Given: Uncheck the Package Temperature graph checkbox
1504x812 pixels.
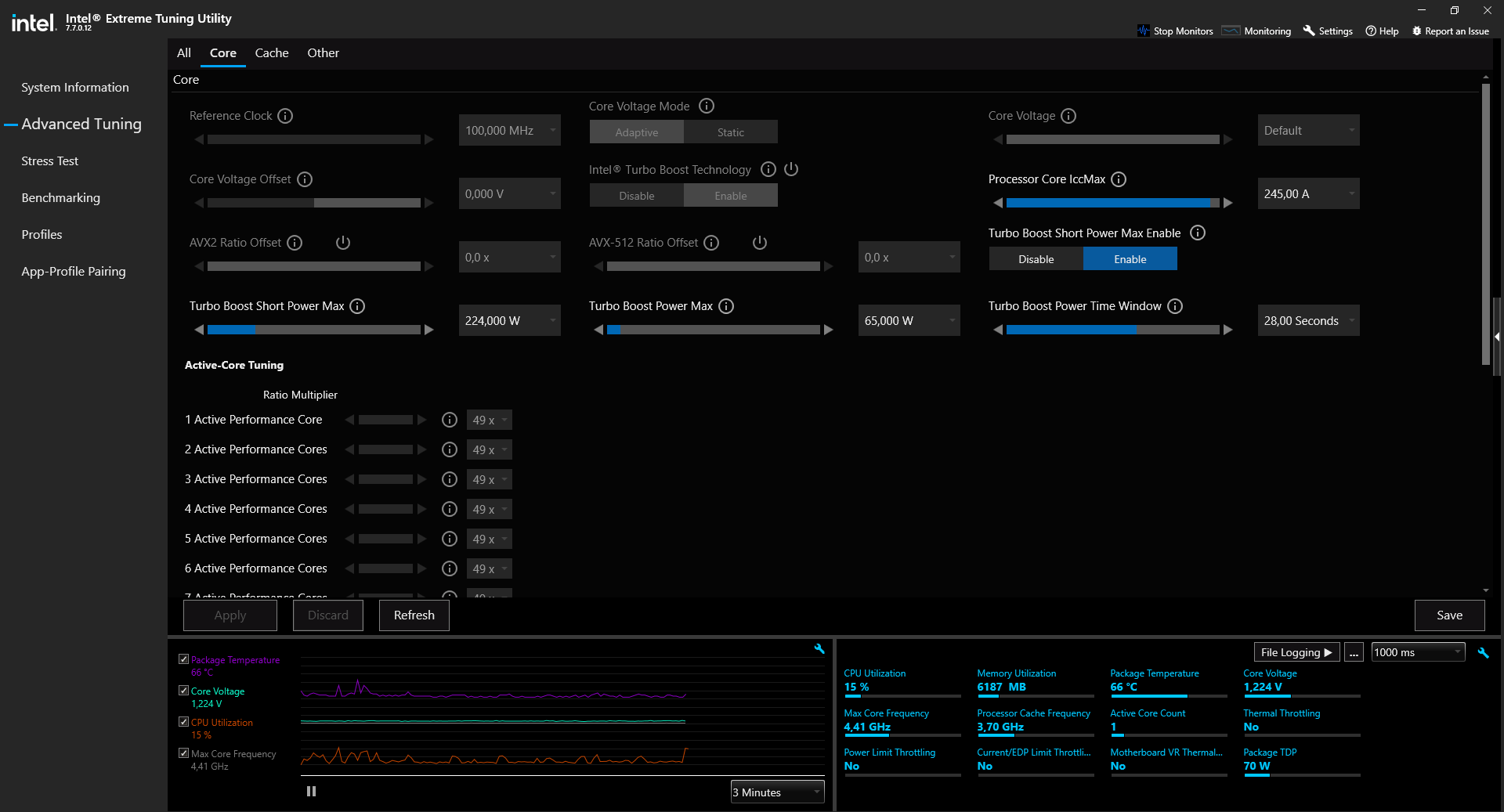Looking at the screenshot, I should click(x=183, y=659).
